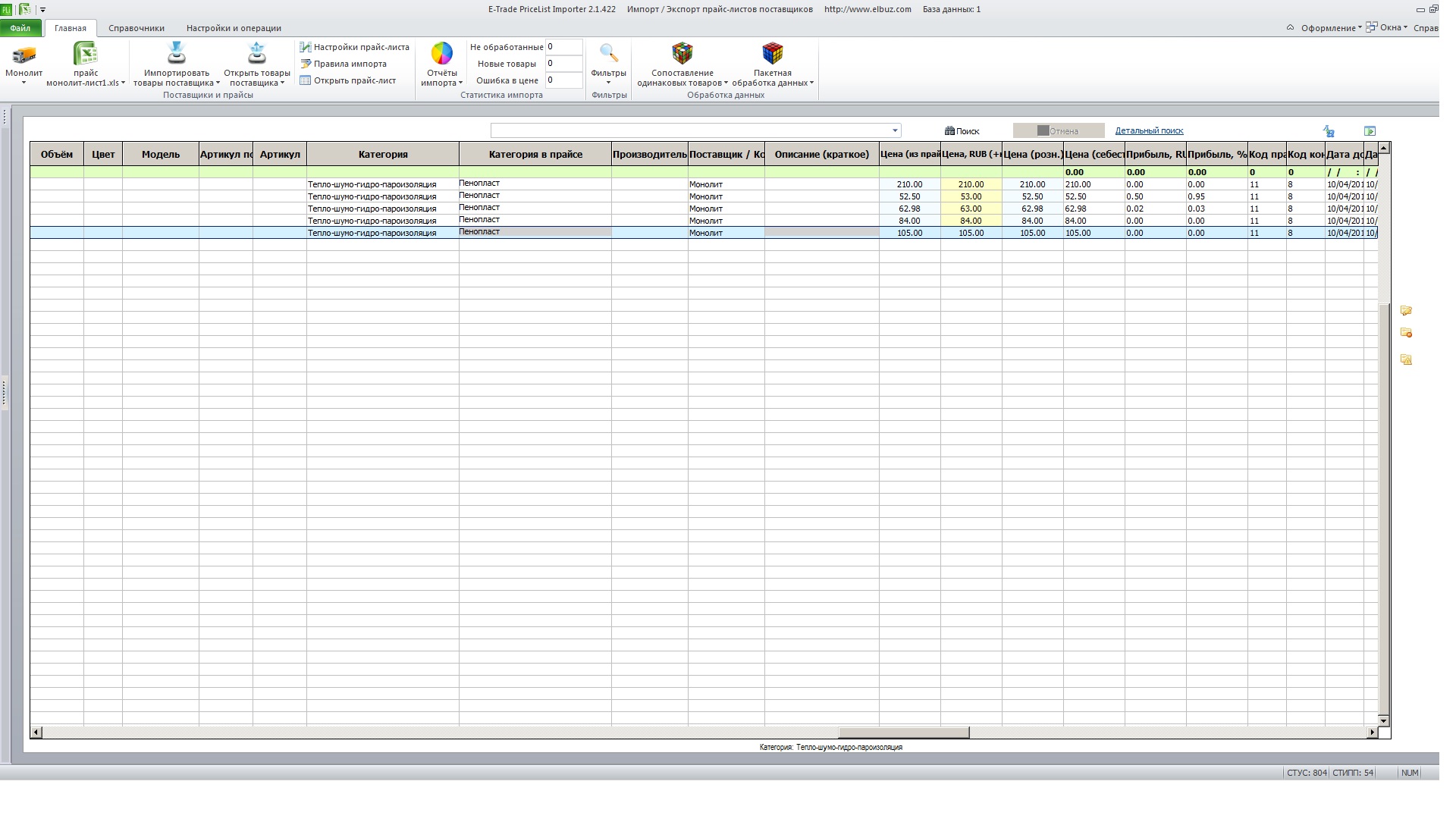
Task: Click the horizontal scrollbar right arrow
Action: tap(1372, 733)
